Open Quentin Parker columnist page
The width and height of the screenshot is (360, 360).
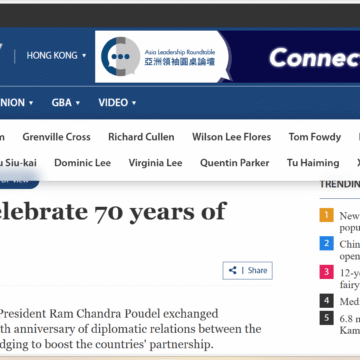(234, 163)
